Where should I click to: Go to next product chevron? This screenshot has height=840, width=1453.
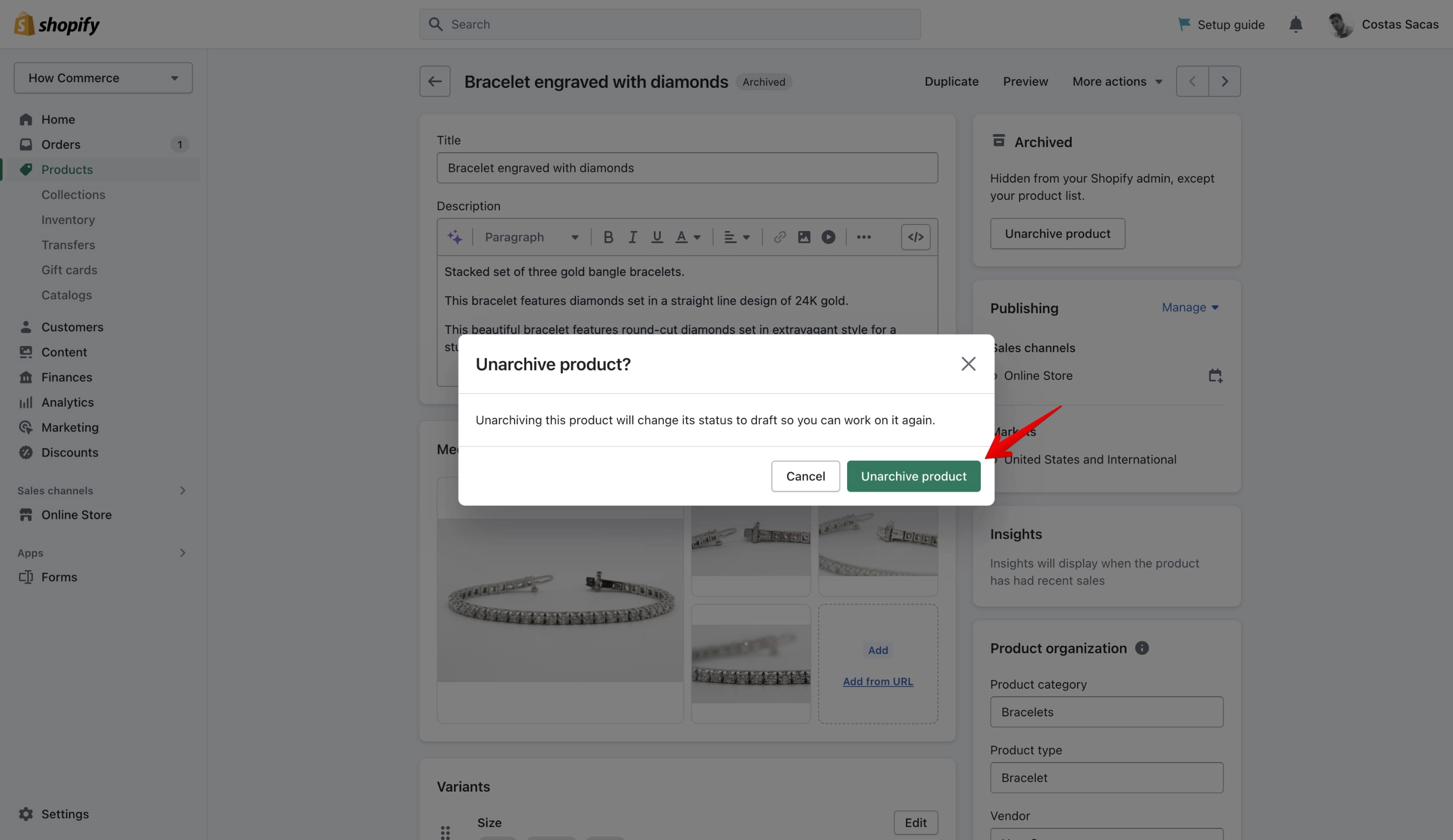pyautogui.click(x=1224, y=81)
